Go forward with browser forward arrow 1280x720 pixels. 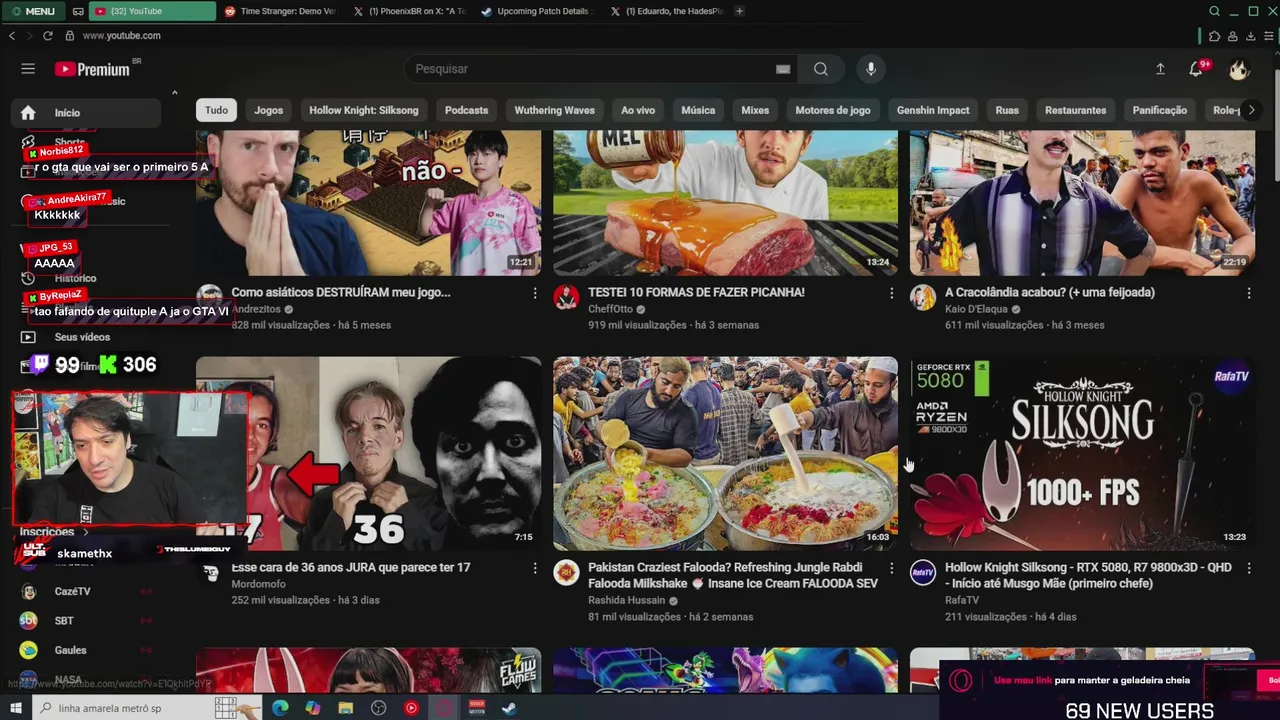pos(29,35)
